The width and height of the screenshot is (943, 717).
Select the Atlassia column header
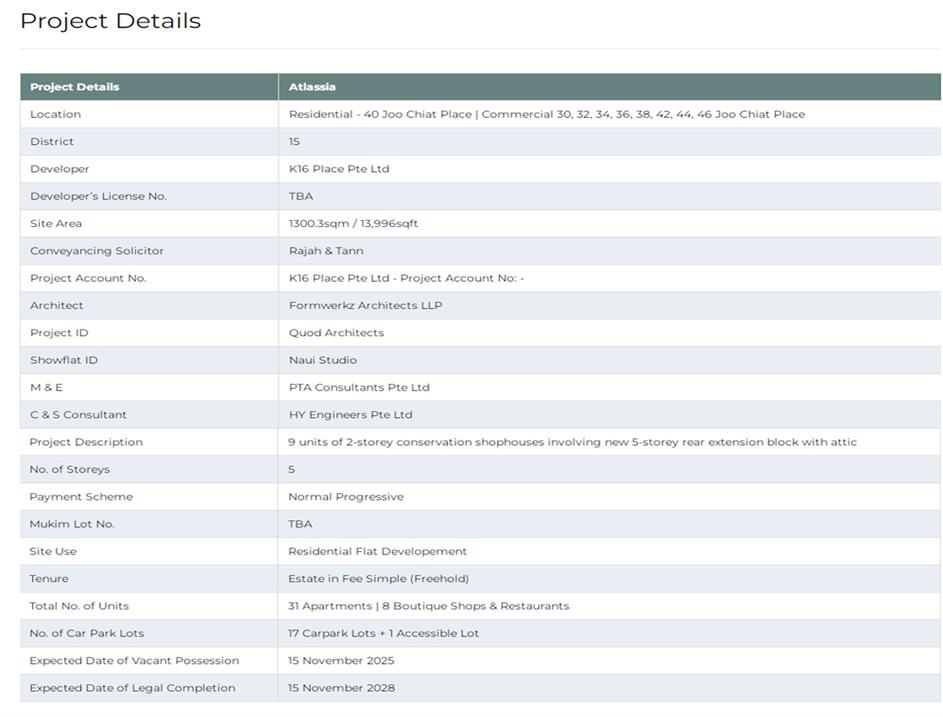coord(312,87)
